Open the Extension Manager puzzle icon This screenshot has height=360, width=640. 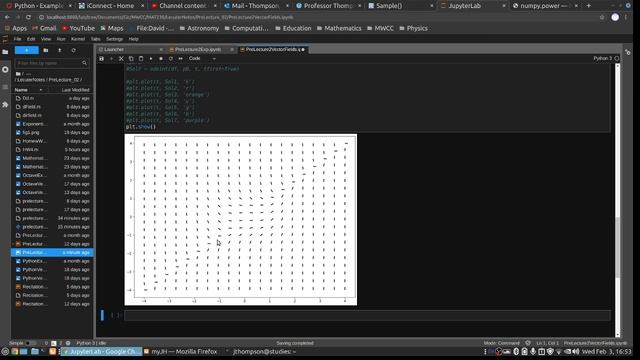[x=5, y=105]
